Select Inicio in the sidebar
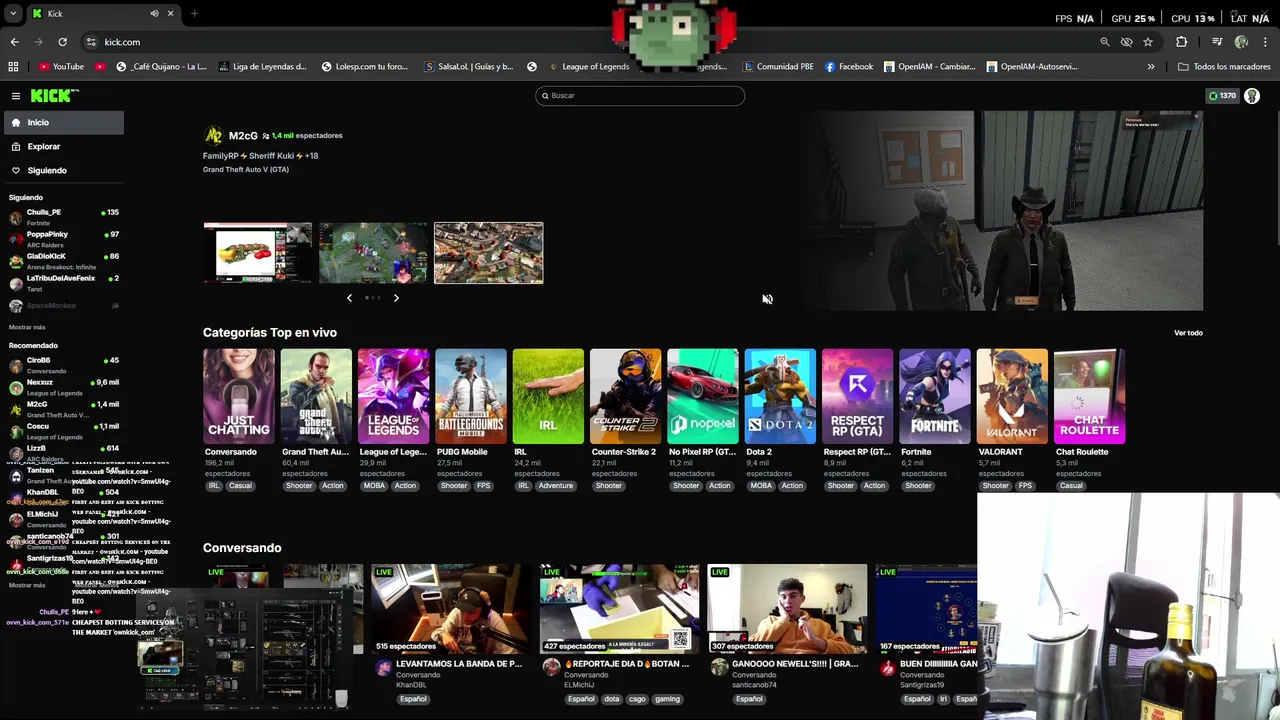The width and height of the screenshot is (1280, 720). (62, 122)
